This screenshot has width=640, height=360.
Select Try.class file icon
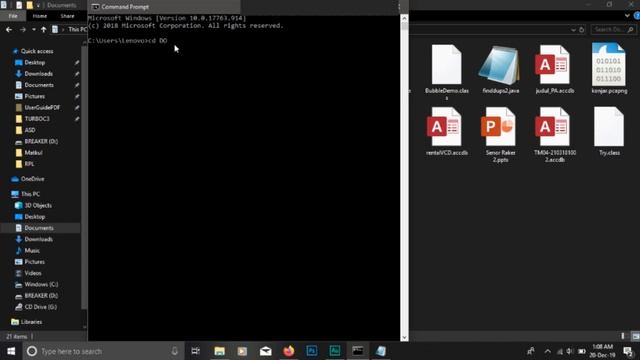[609, 127]
